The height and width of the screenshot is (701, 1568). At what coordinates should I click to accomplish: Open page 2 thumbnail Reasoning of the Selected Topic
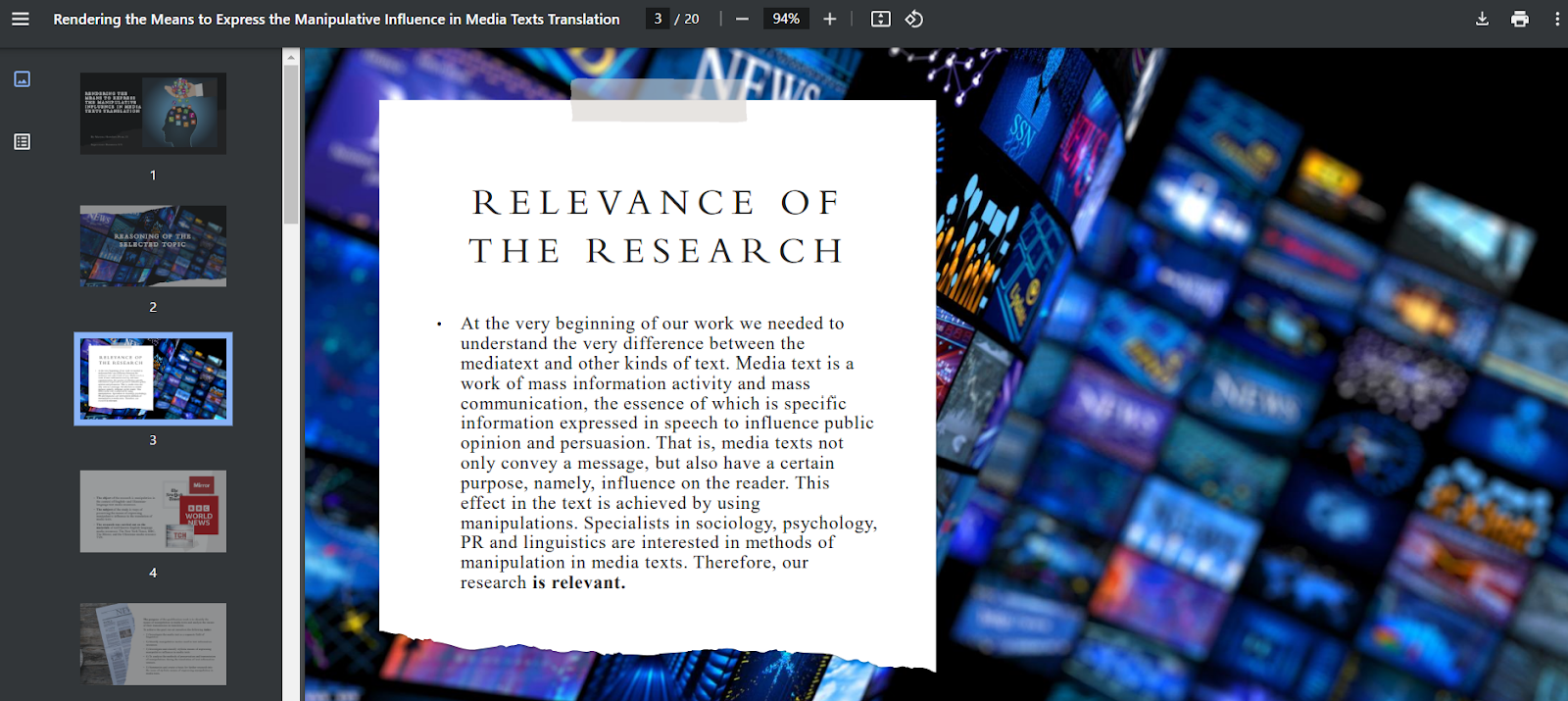153,246
